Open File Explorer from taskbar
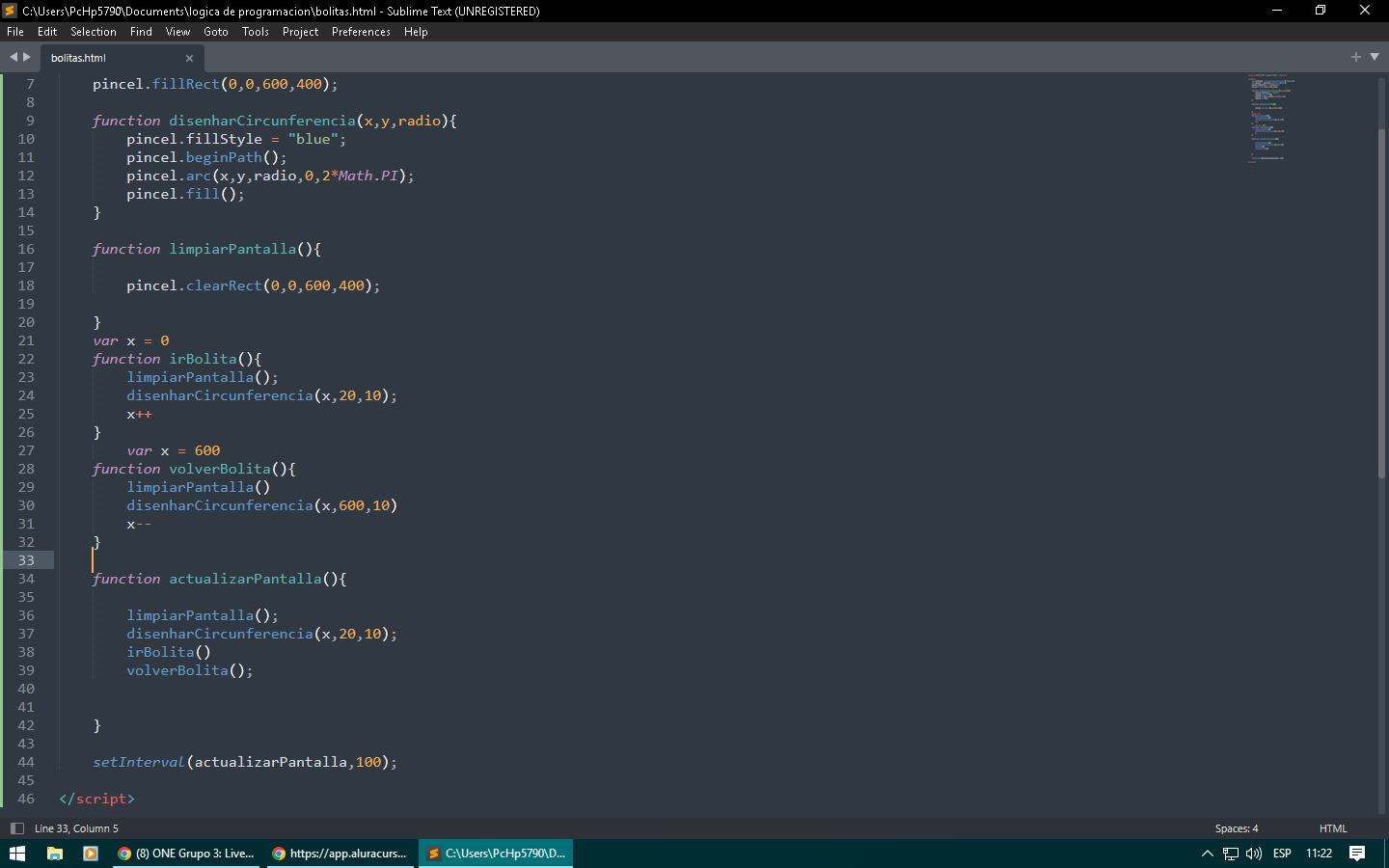The height and width of the screenshot is (868, 1389). (x=55, y=854)
